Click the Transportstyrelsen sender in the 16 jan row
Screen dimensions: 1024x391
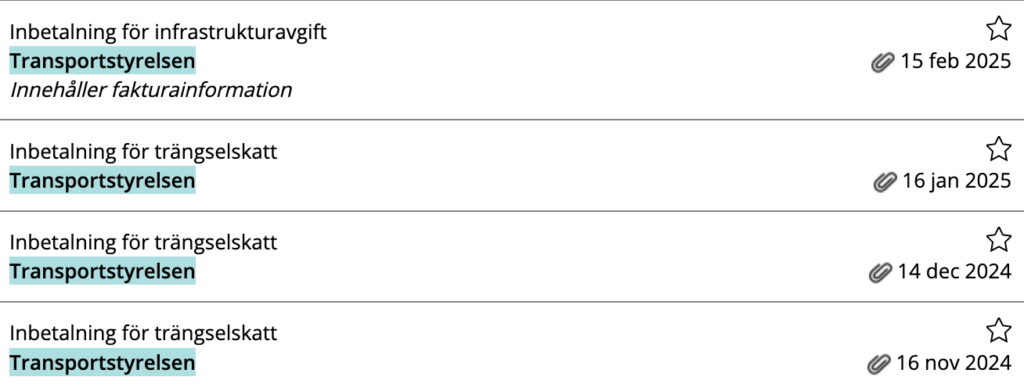coord(103,181)
